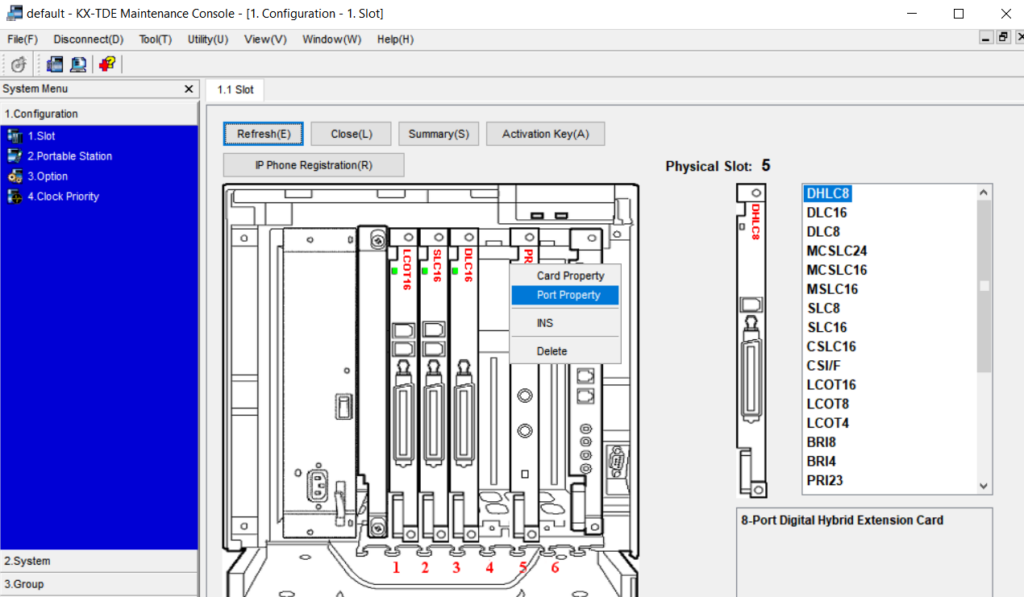Select MCSLC24 in the card list
Viewport: 1024px width, 597px height.
(x=836, y=251)
